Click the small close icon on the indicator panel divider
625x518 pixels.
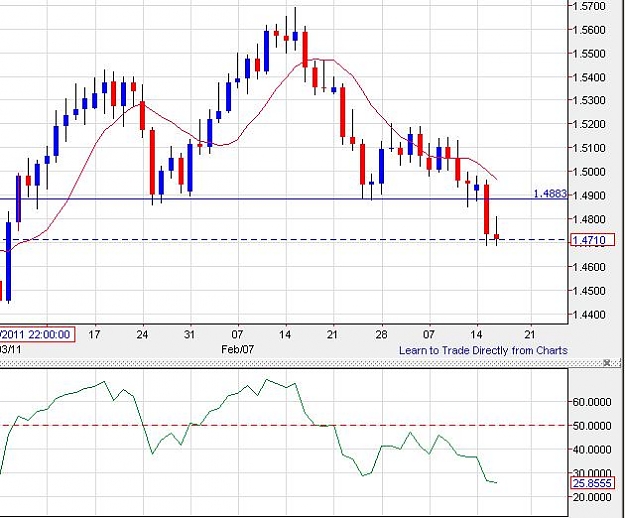607,363
